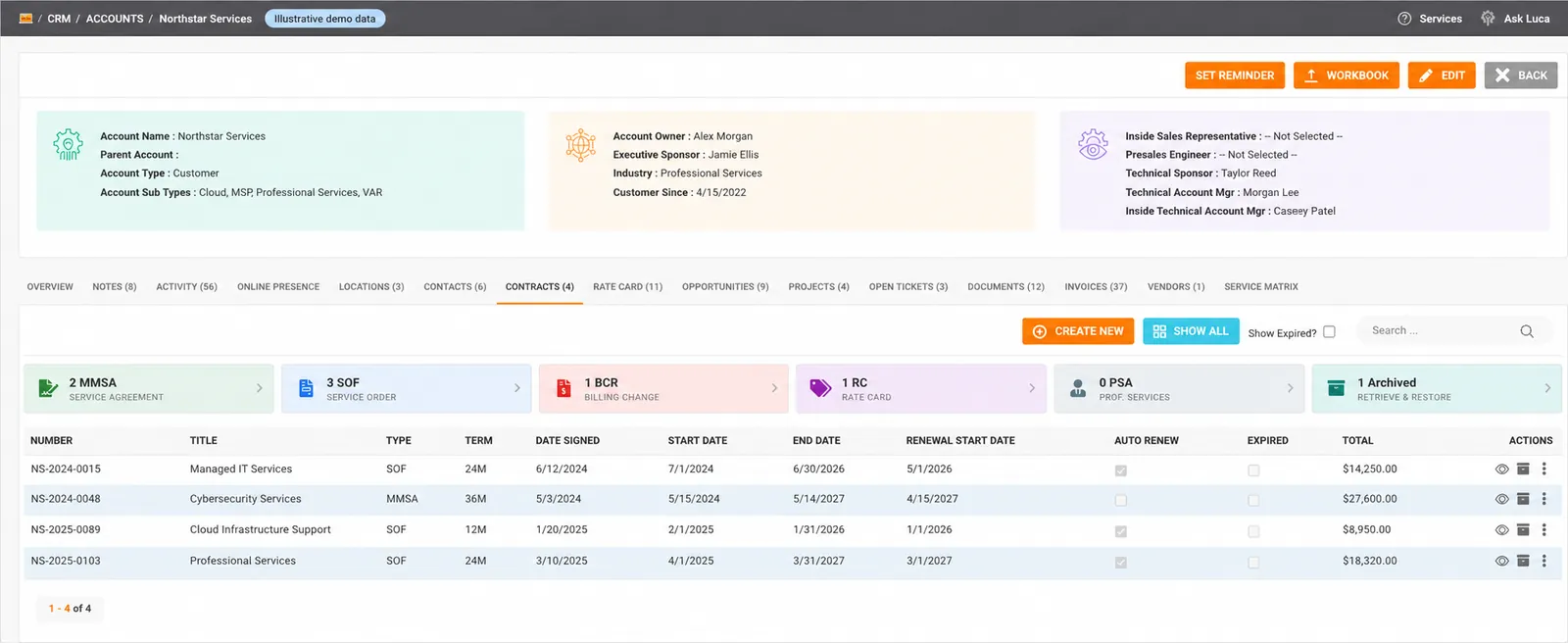Viewport: 1568px width, 643px height.
Task: Open the Service Matrix tab
Action: click(1261, 287)
